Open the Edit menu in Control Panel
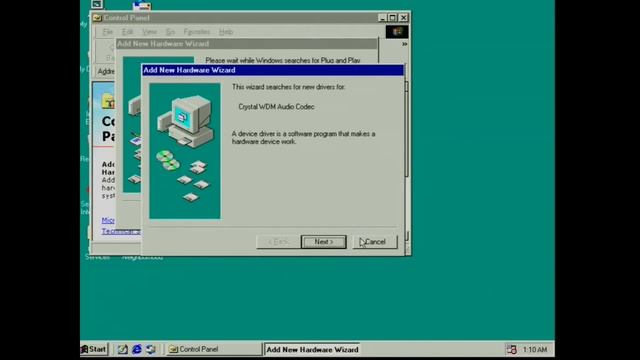 pos(127,32)
